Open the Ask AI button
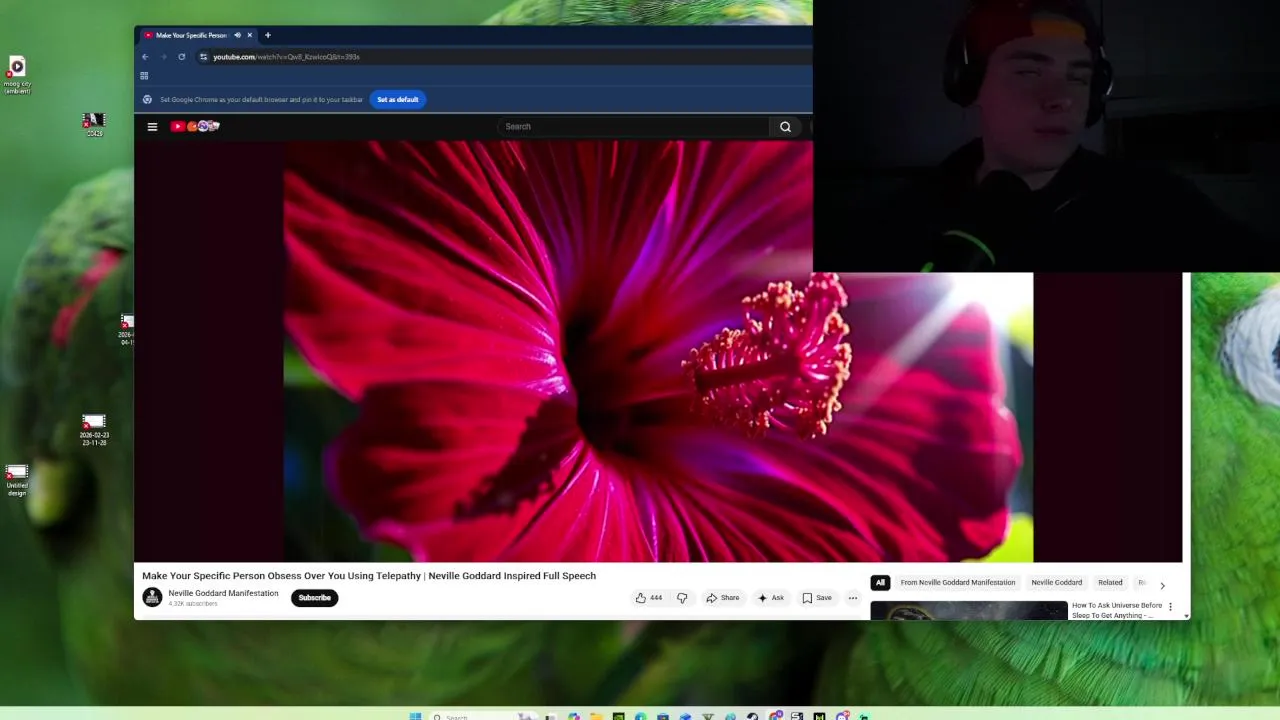The width and height of the screenshot is (1280, 720). click(770, 598)
